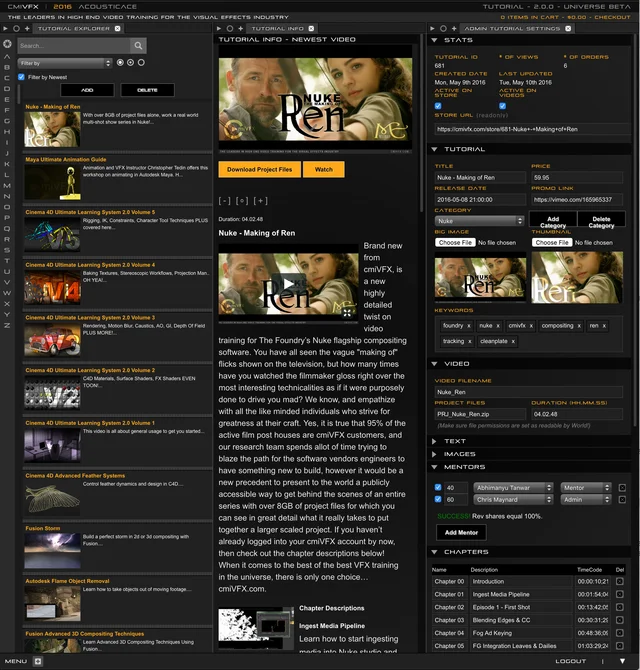Click the [+] enlarge icon under Watch button
Viewport: 640px width, 670px height.
[260, 200]
